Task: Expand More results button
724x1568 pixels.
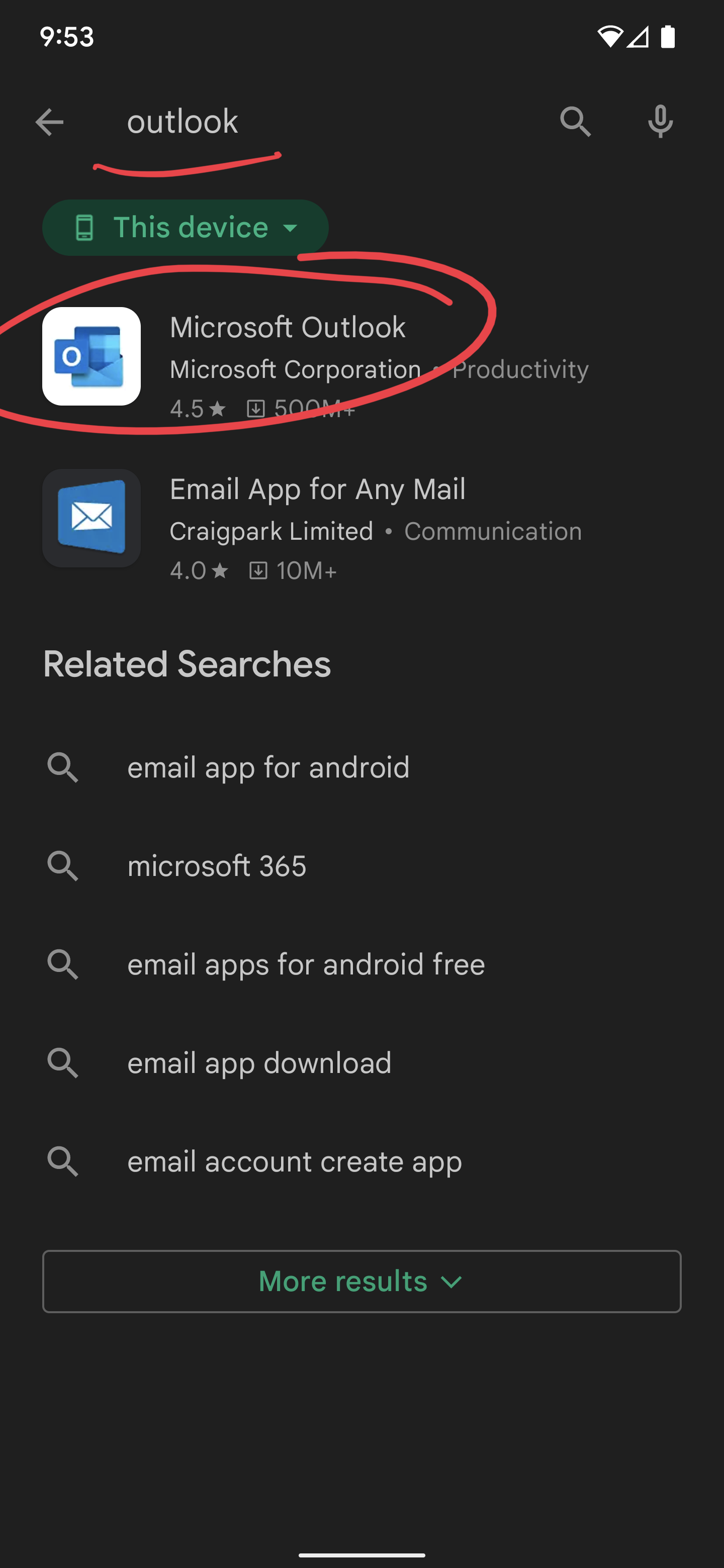Action: pos(361,1282)
